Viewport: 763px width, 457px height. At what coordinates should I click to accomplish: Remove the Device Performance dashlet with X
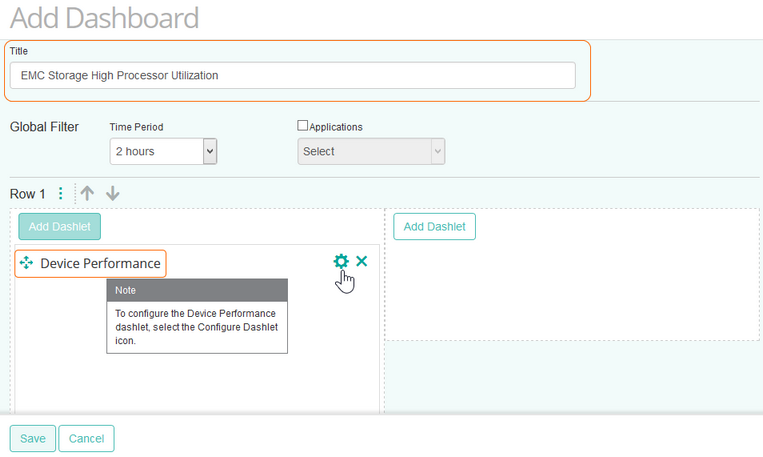tap(362, 262)
